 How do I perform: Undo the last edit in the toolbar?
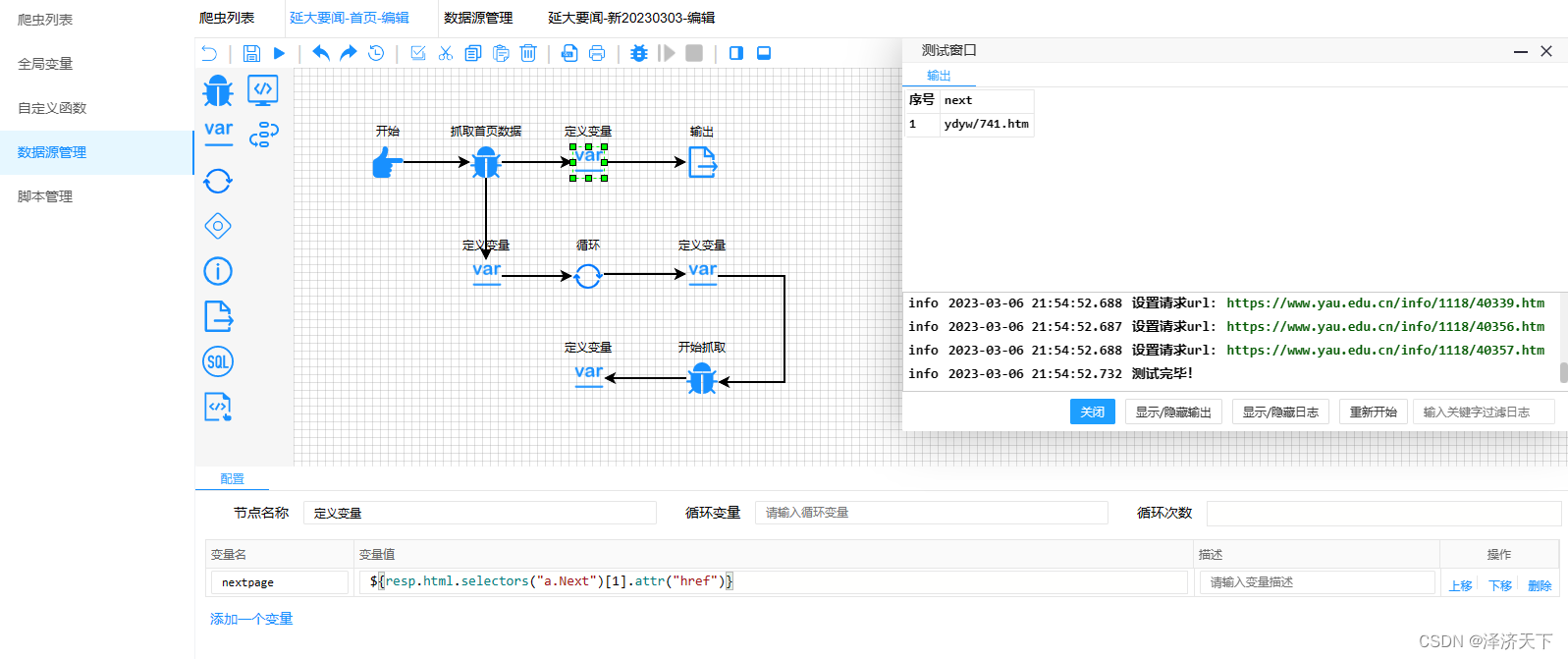pyautogui.click(x=320, y=53)
